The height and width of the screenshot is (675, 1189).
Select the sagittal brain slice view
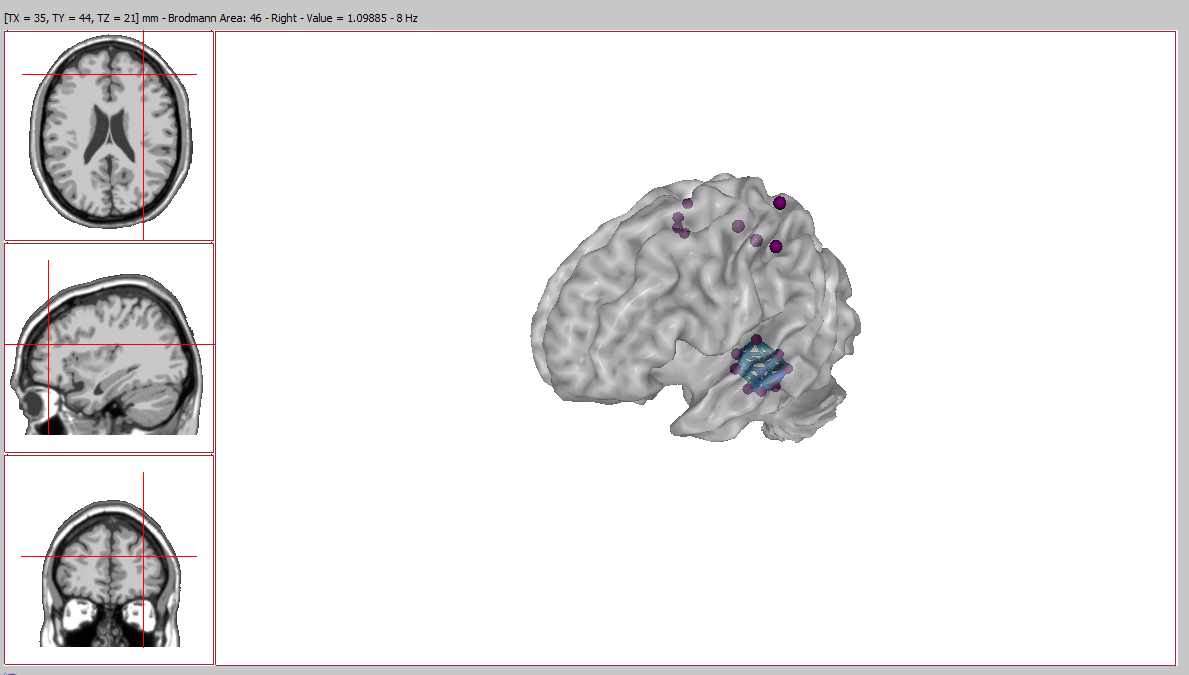pos(109,347)
